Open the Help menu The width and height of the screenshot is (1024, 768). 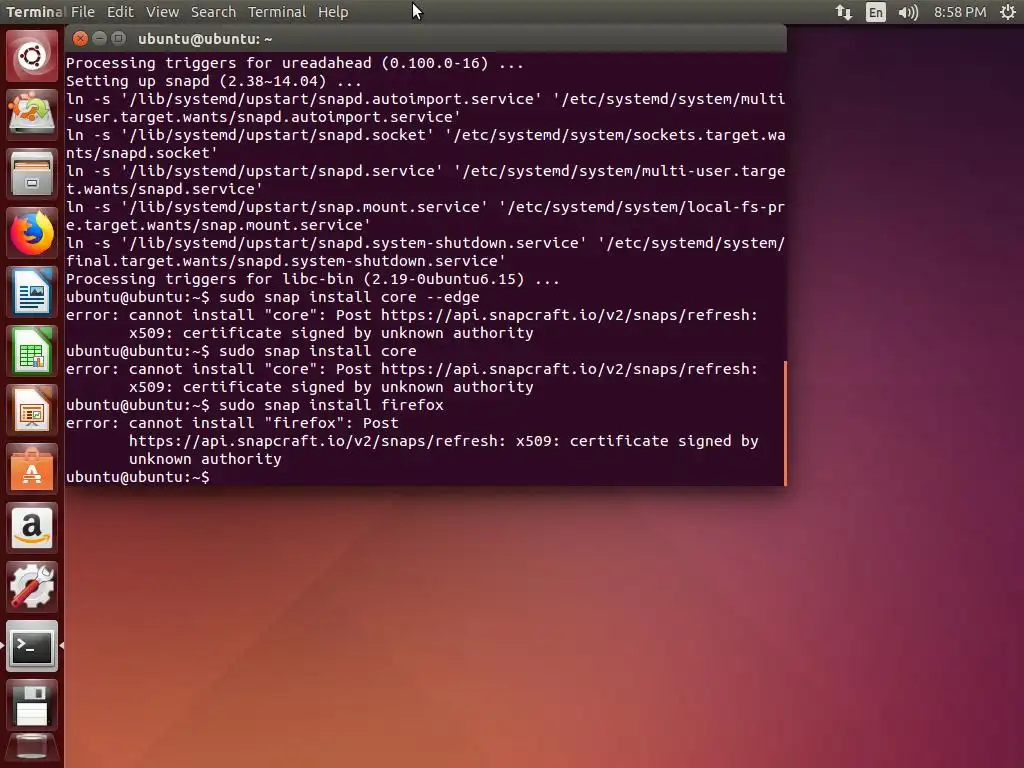click(x=333, y=12)
